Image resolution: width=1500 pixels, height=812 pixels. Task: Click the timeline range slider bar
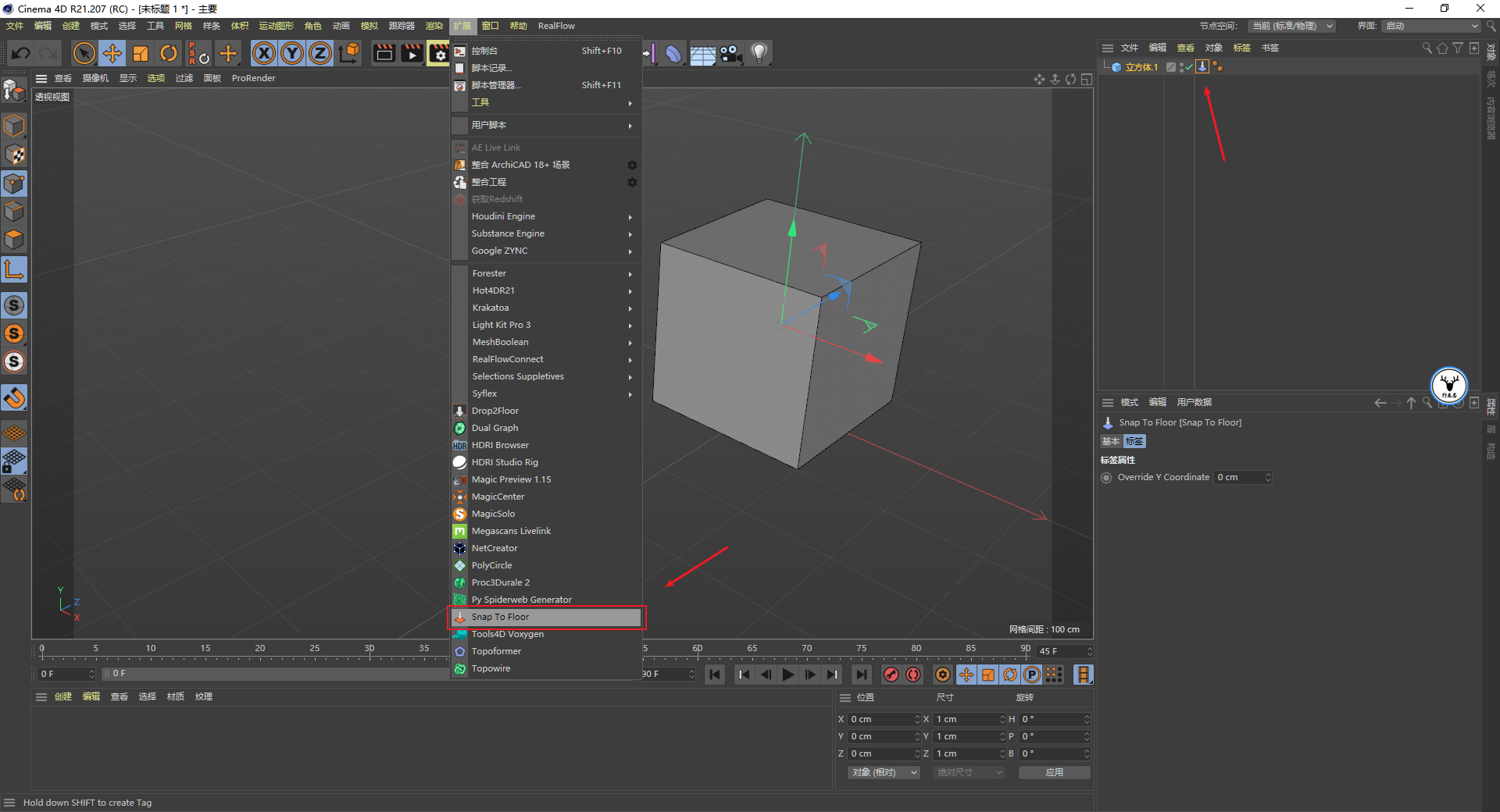pos(277,674)
